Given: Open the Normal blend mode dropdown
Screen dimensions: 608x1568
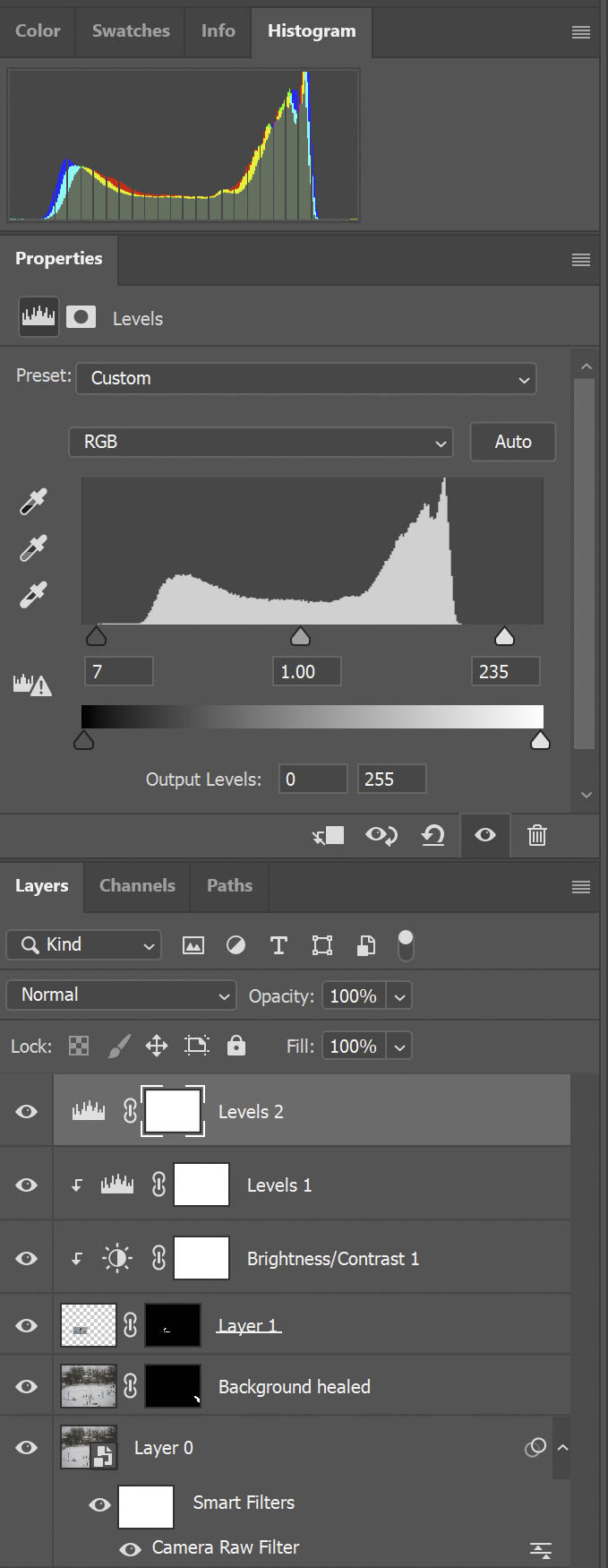Looking at the screenshot, I should point(122,995).
